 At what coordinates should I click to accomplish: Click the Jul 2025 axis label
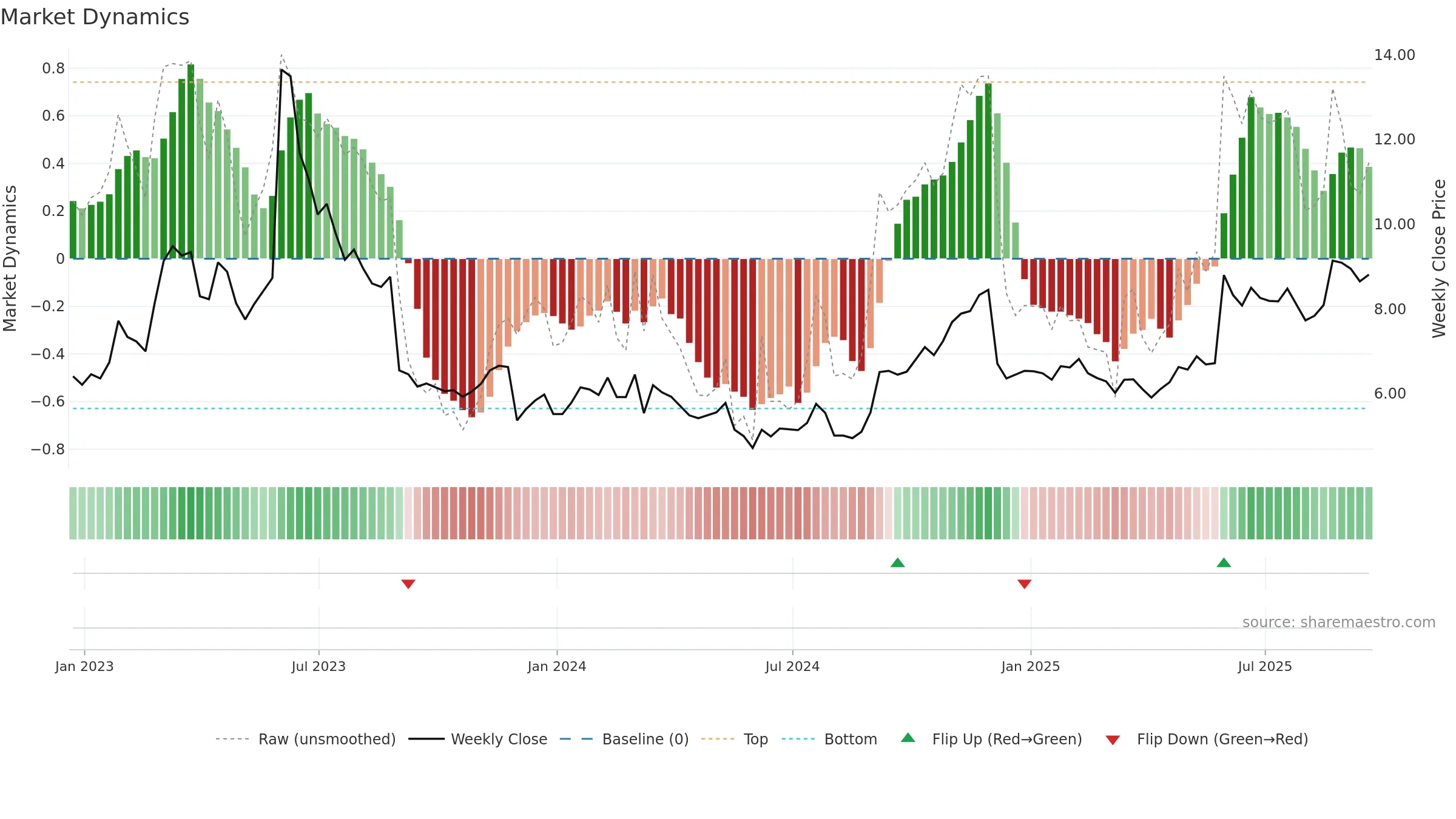1265,666
